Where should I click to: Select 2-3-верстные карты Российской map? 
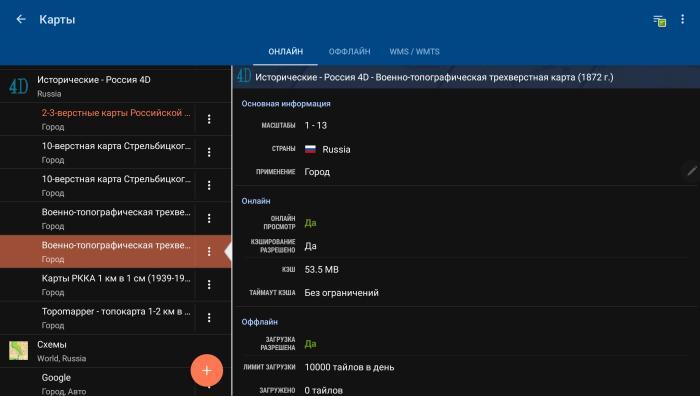tap(97, 119)
